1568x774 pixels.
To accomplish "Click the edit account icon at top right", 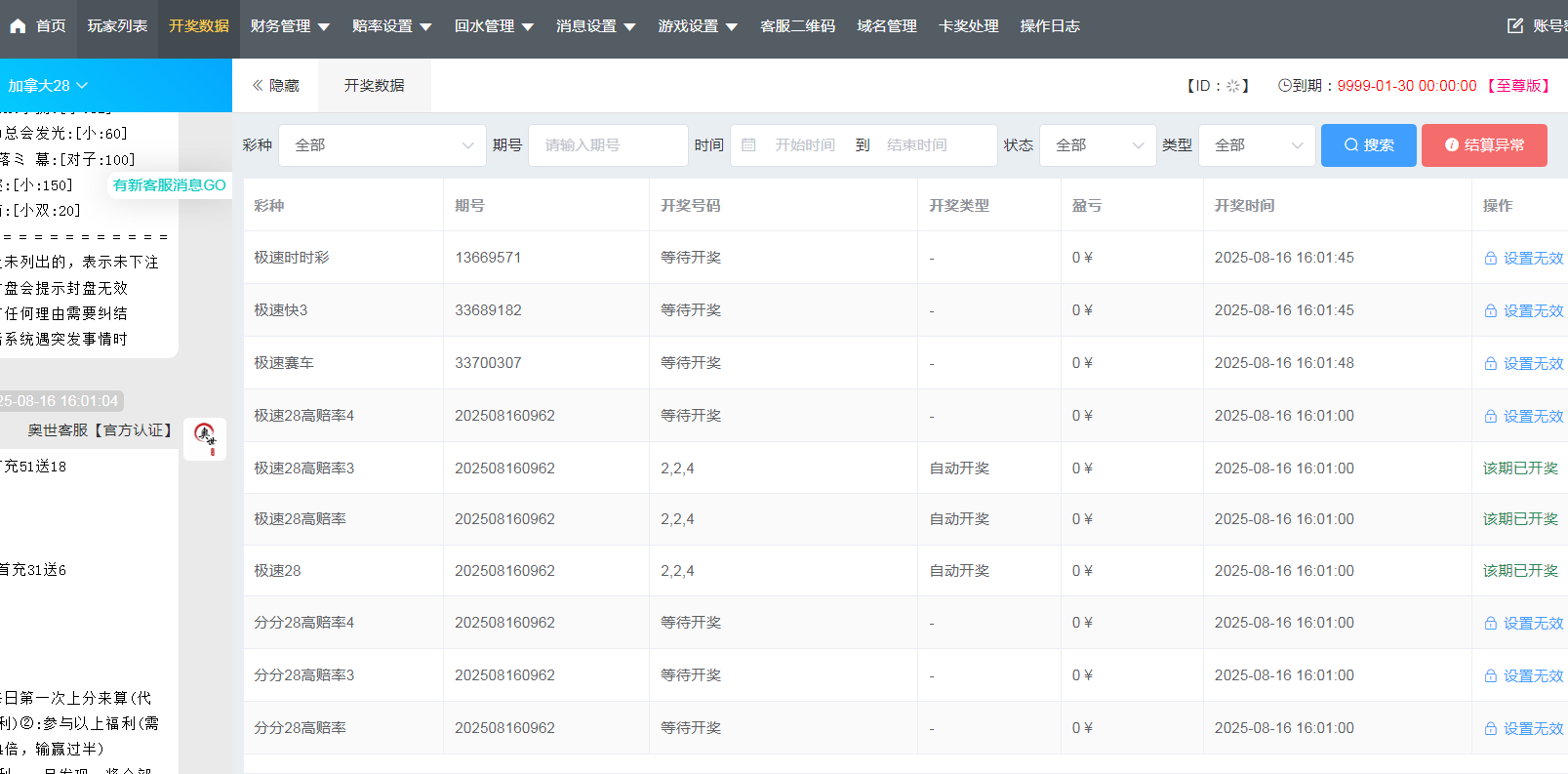I will (1514, 26).
